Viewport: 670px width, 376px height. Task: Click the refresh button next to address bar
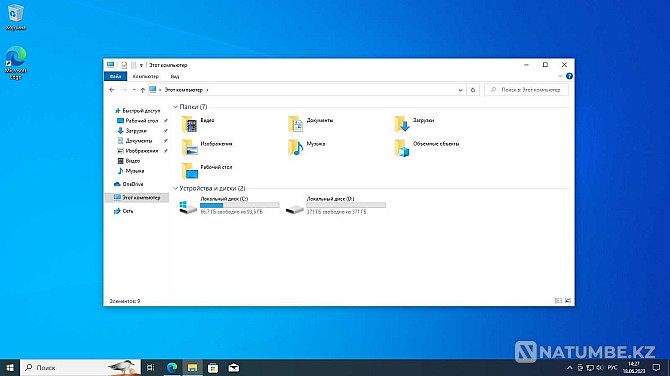coord(473,90)
